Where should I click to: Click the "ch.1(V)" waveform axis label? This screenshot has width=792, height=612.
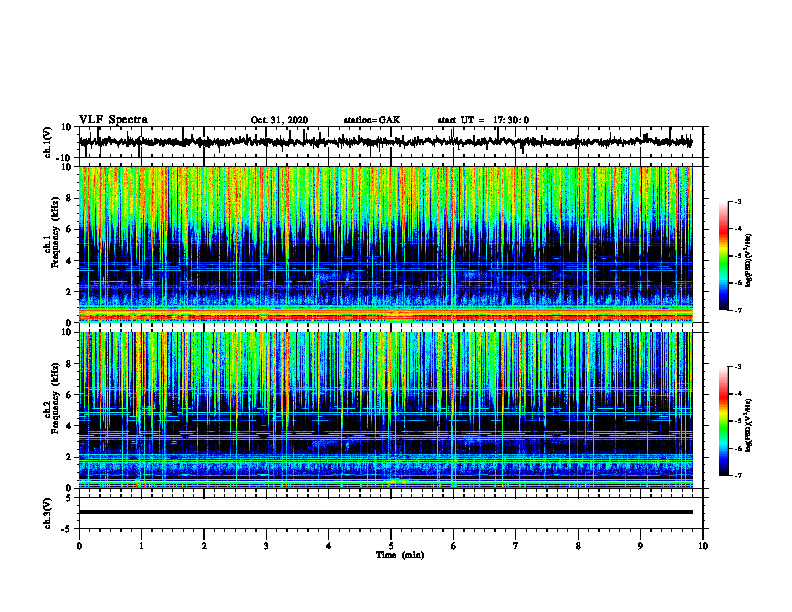coord(48,142)
